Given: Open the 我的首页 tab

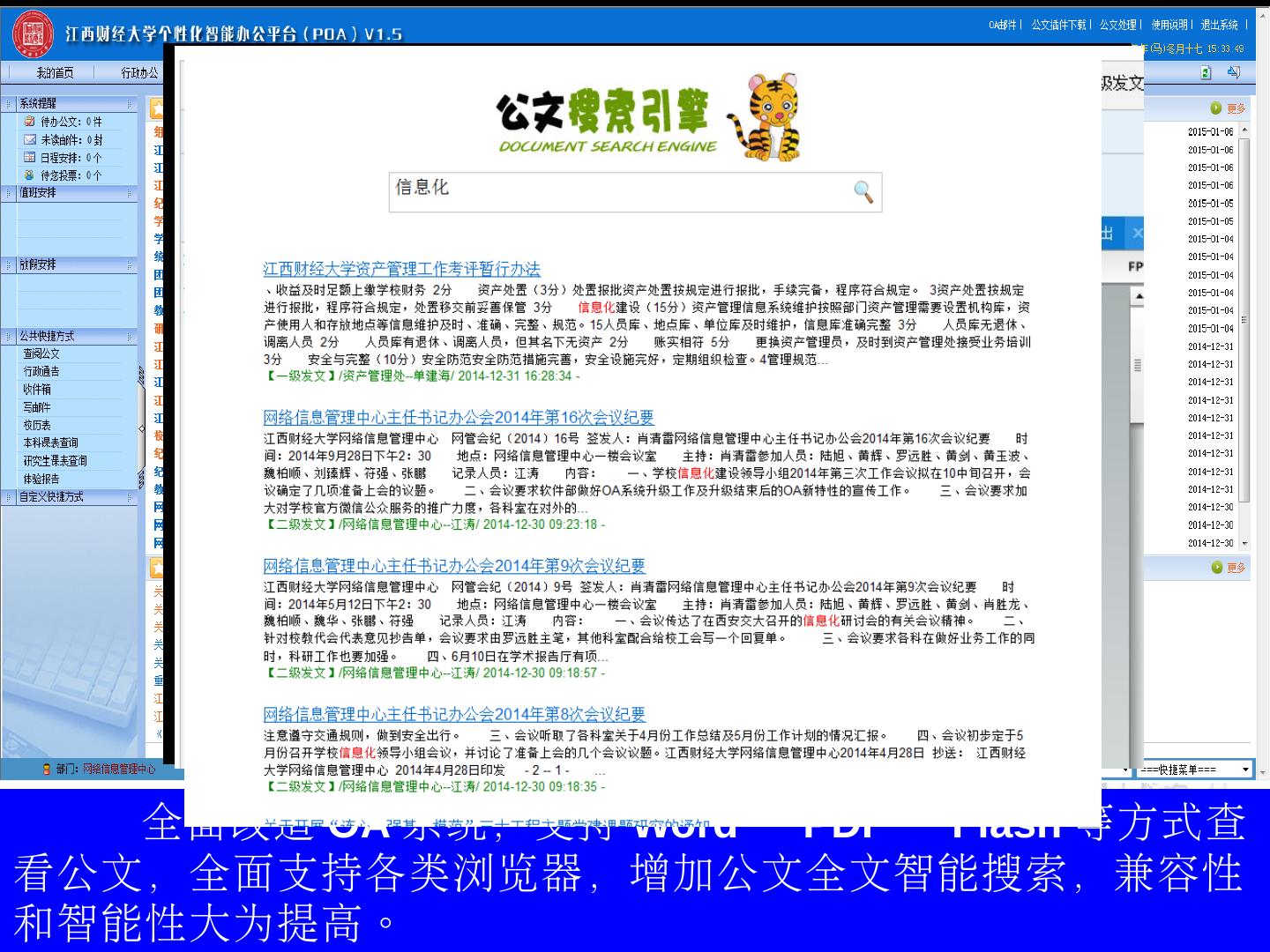Looking at the screenshot, I should coord(55,73).
